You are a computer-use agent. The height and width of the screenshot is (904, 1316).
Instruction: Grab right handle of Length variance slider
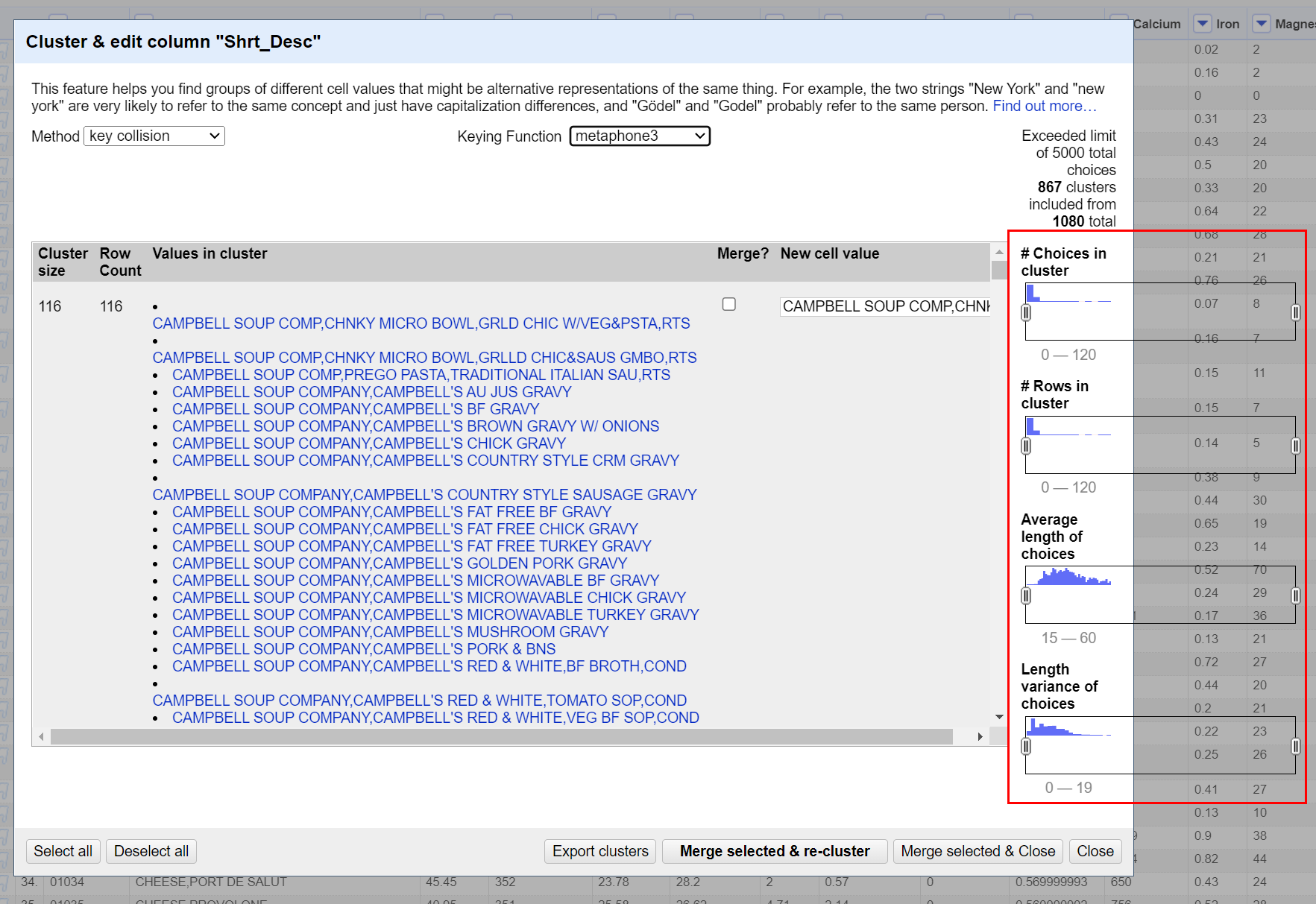pyautogui.click(x=1296, y=746)
